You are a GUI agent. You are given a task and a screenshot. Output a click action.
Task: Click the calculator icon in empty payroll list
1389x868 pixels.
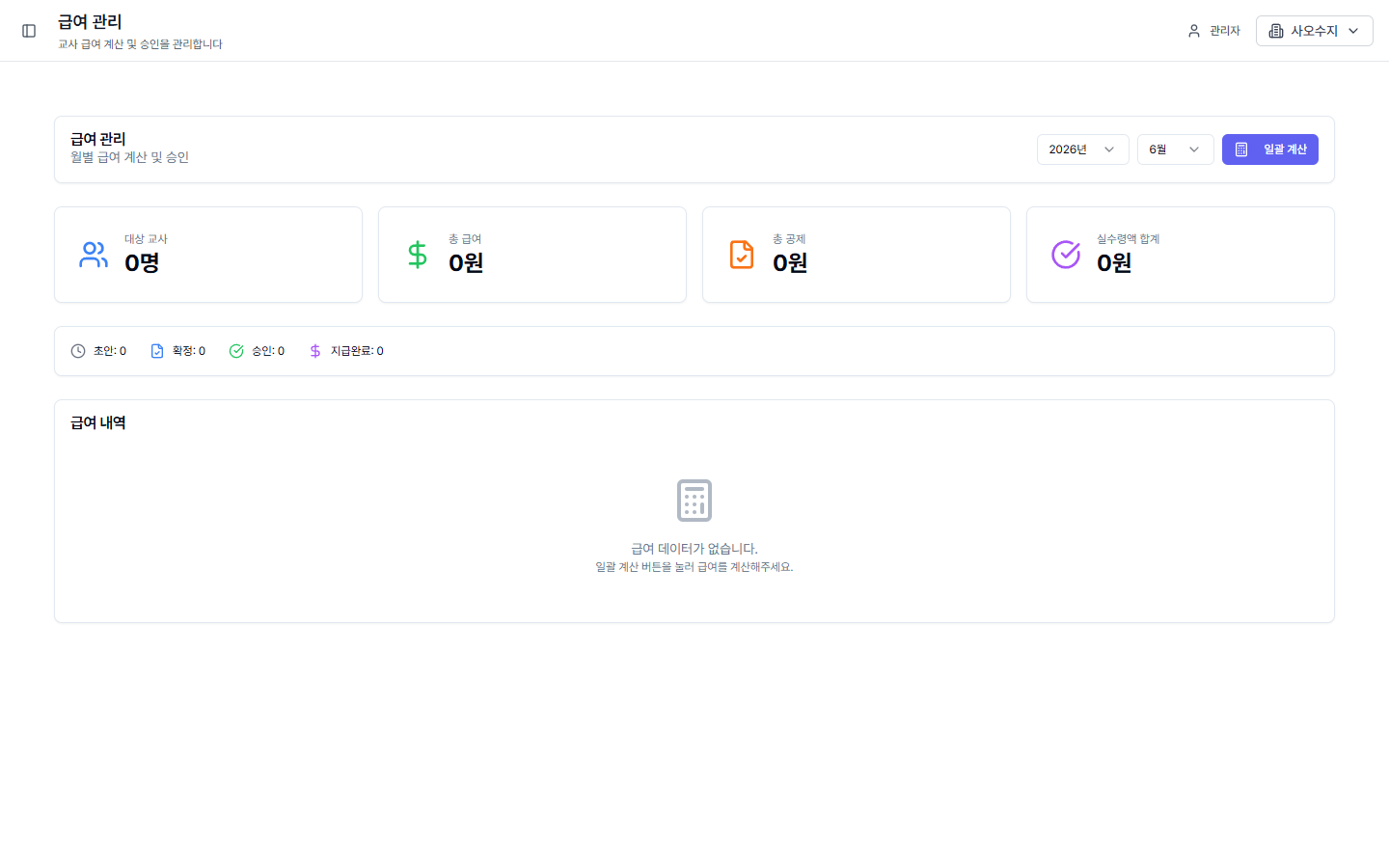(x=694, y=501)
